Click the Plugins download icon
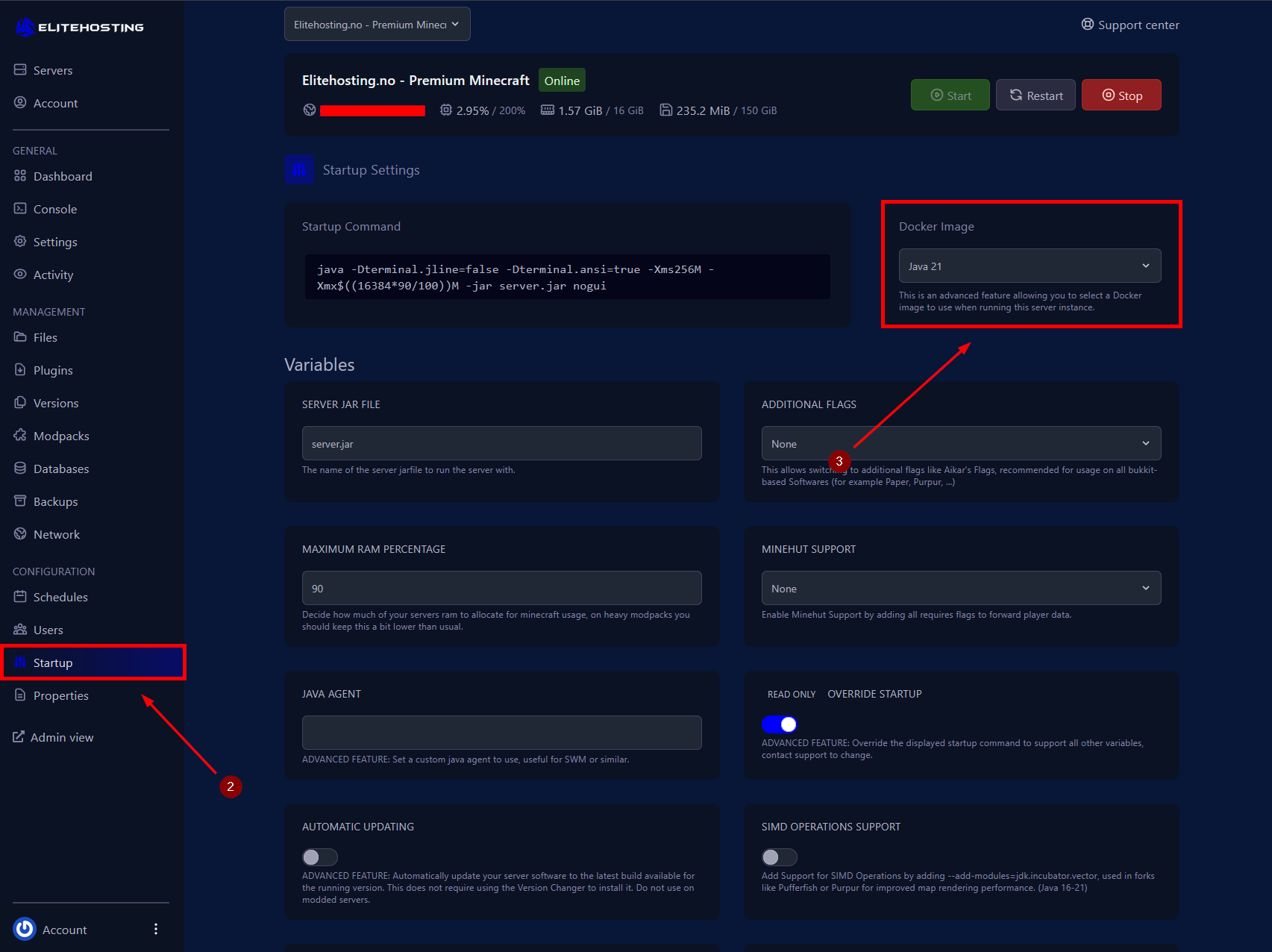1272x952 pixels. (20, 370)
